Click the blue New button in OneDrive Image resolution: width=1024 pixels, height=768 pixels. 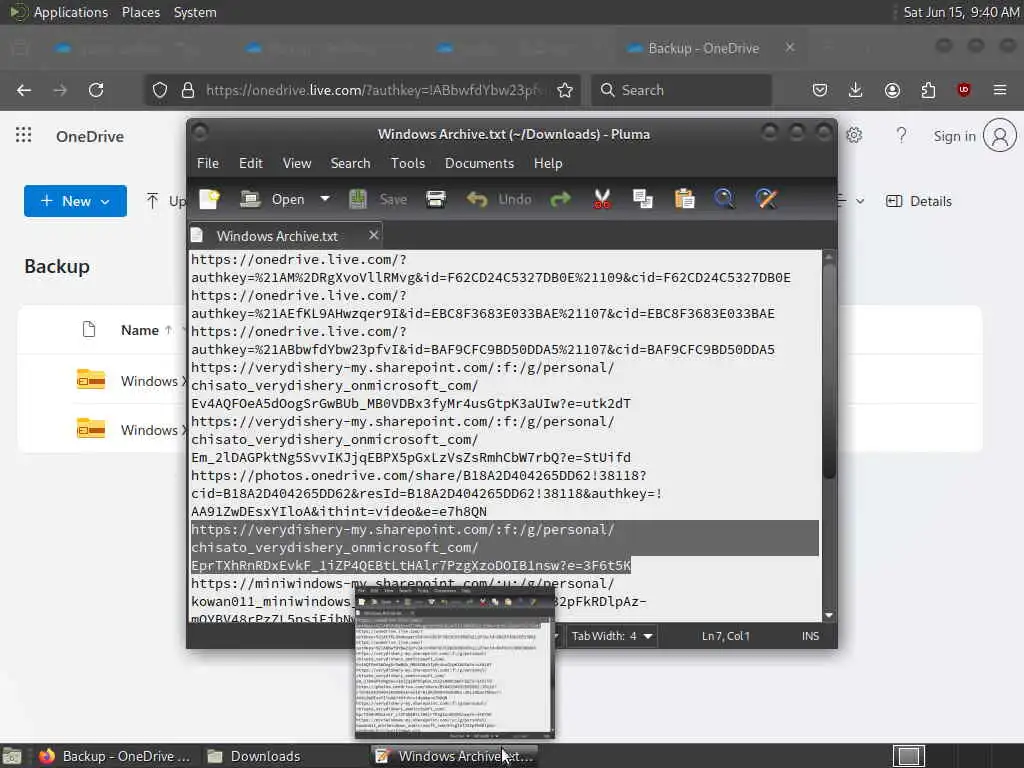(x=75, y=201)
